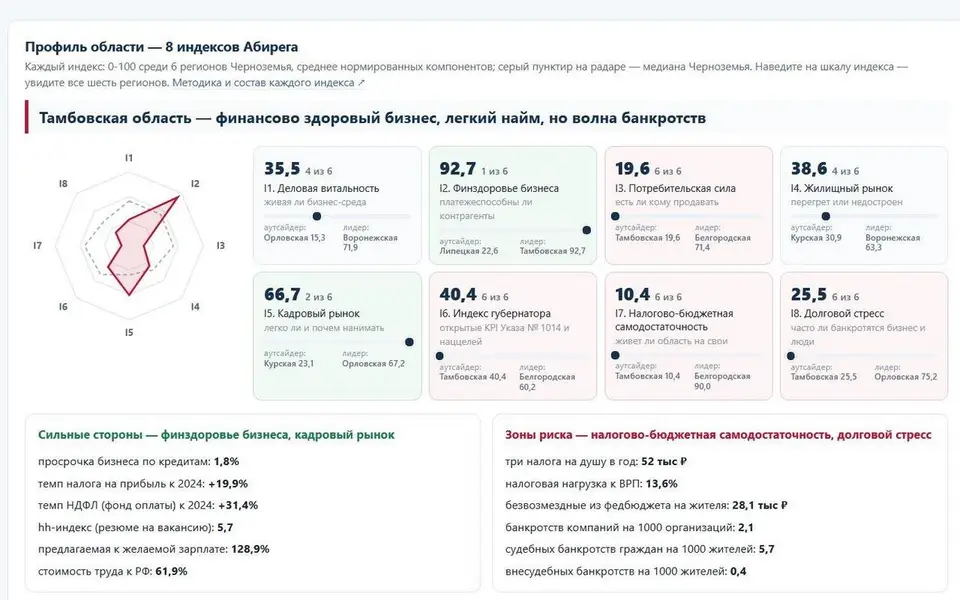Screen dimensions: 960x600
Task: Click the external-link arrow after the methodology text
Action: click(361, 83)
